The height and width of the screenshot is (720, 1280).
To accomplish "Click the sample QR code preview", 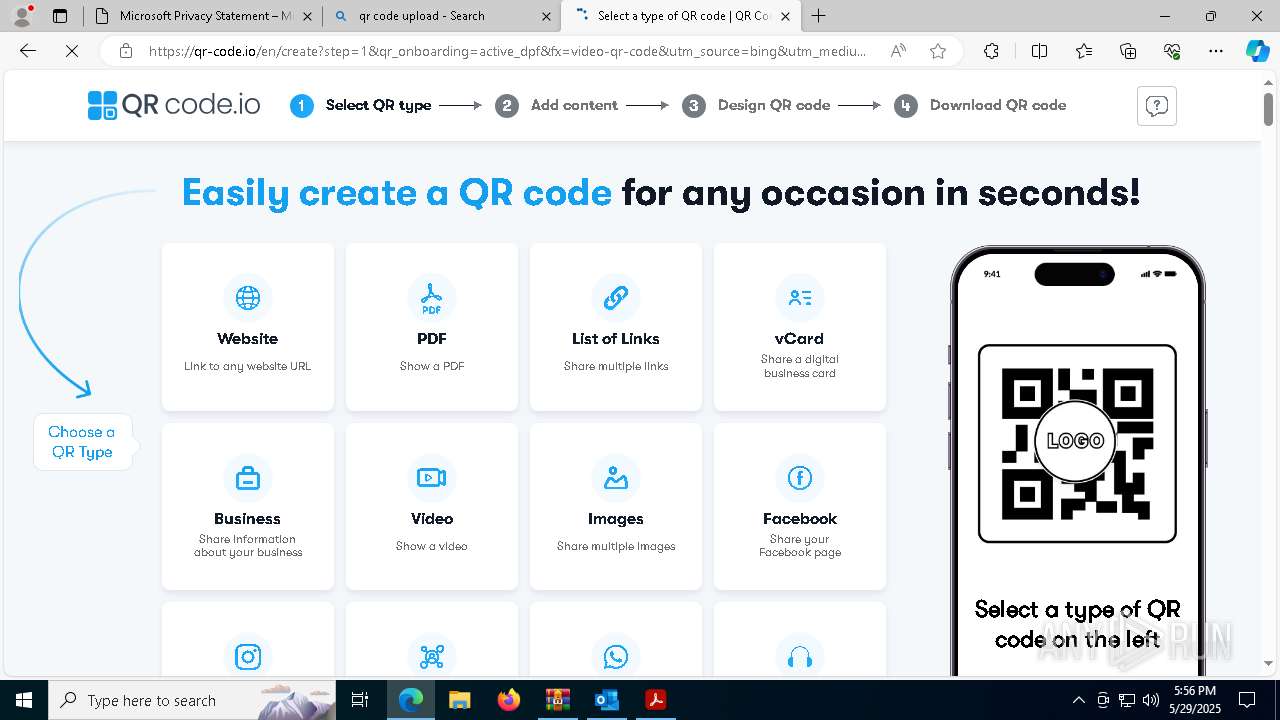I will (1077, 443).
